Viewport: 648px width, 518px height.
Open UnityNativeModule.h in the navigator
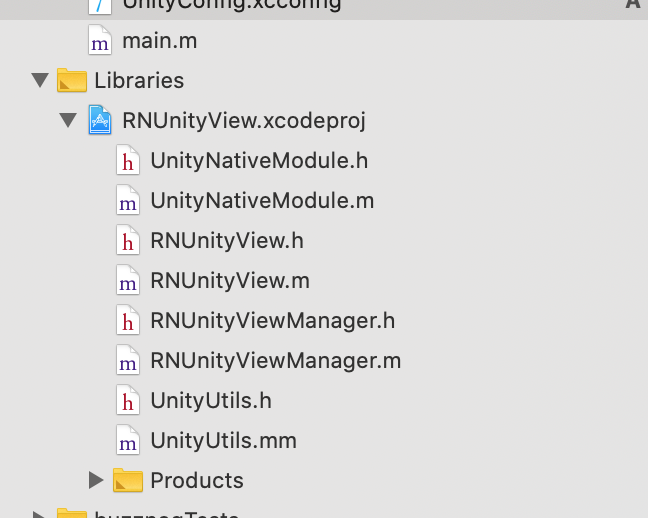point(259,160)
